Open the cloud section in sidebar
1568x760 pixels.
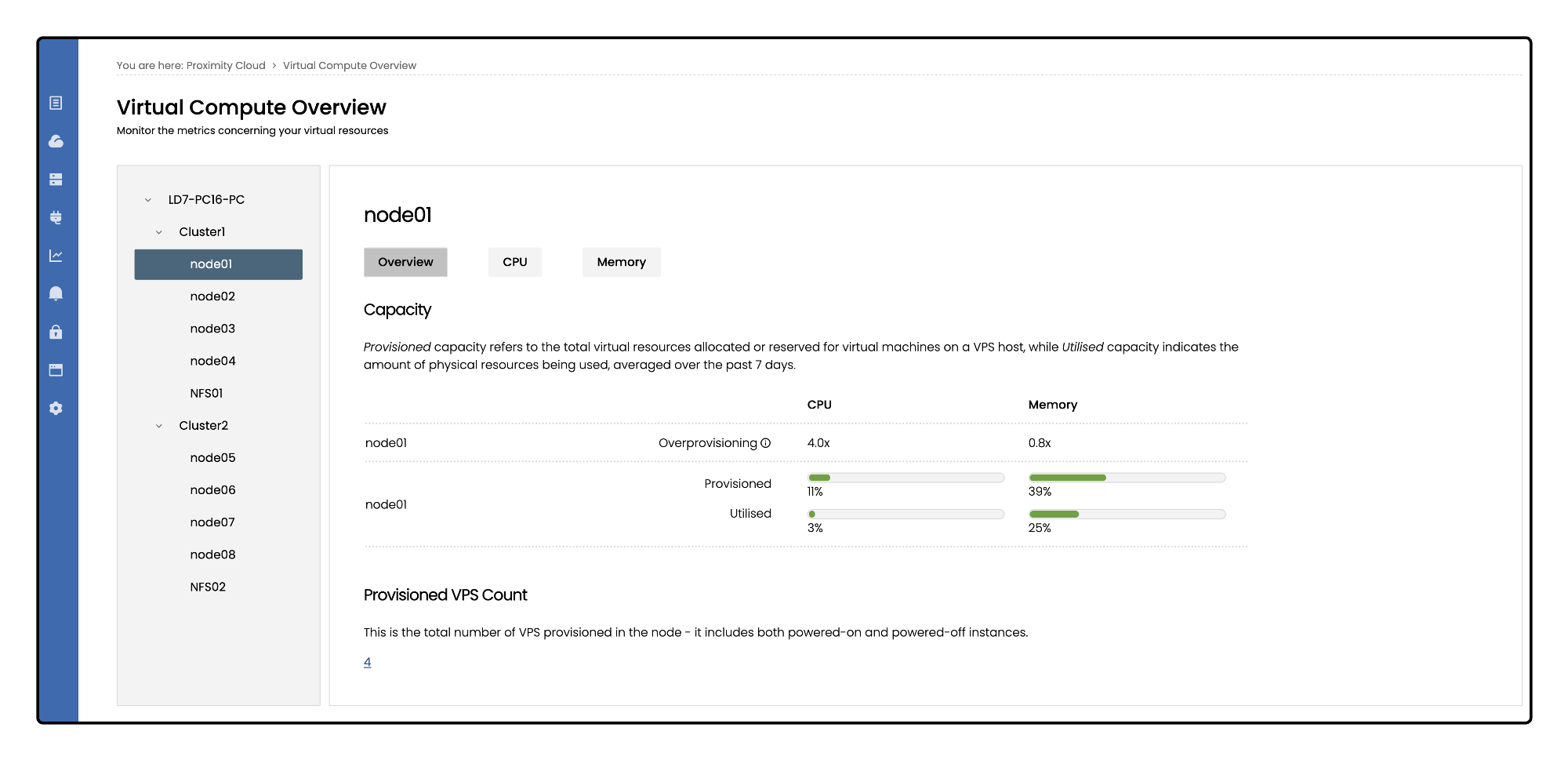click(x=56, y=141)
